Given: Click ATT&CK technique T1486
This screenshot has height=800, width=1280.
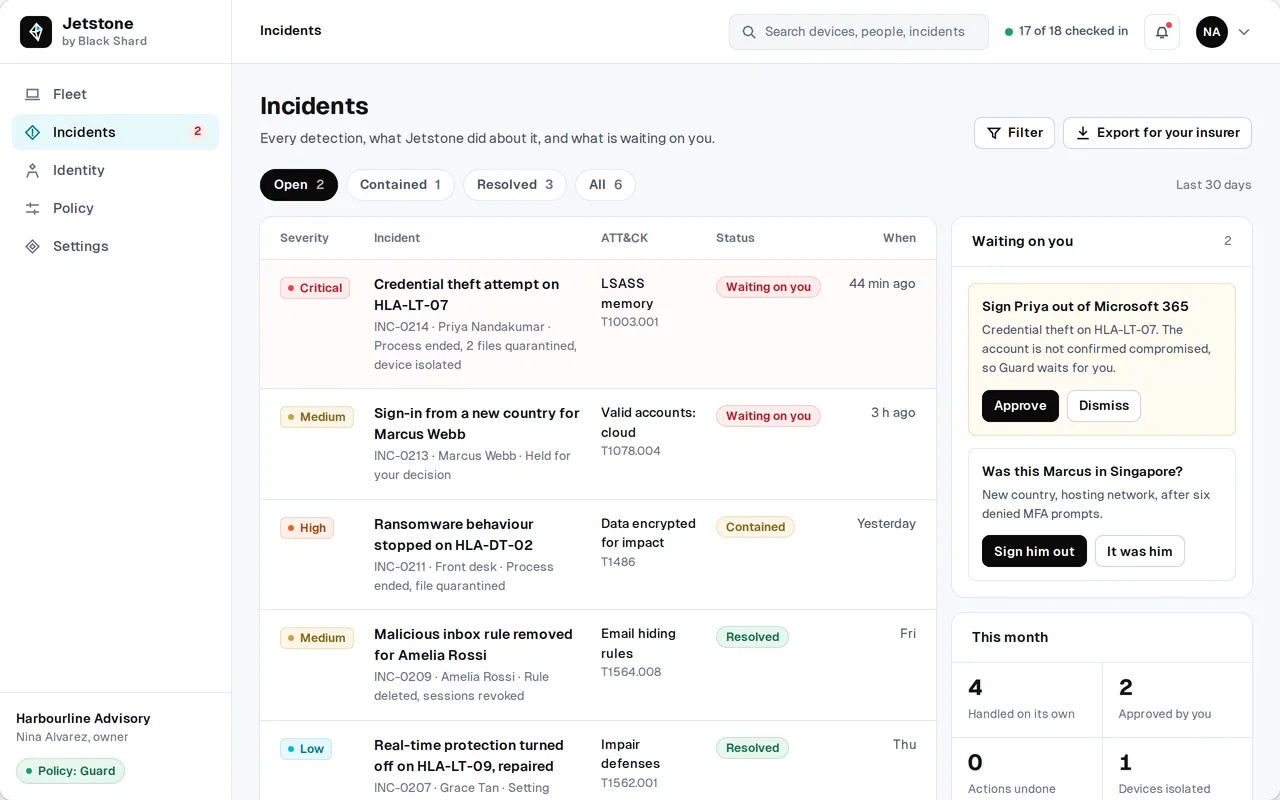Looking at the screenshot, I should pos(618,562).
